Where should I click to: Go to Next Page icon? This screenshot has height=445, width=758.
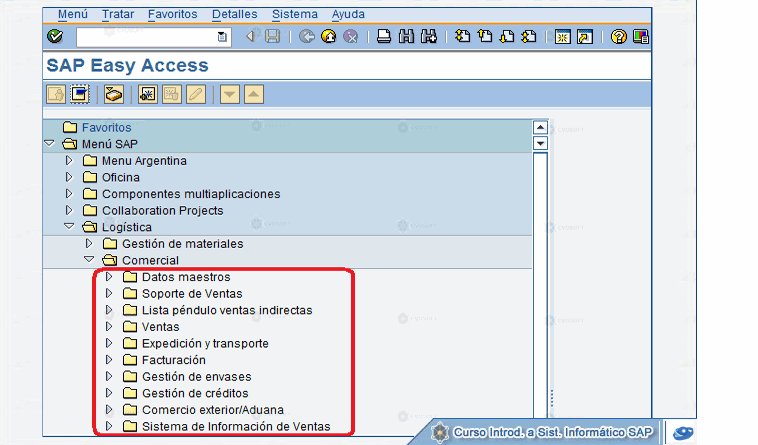(x=507, y=36)
